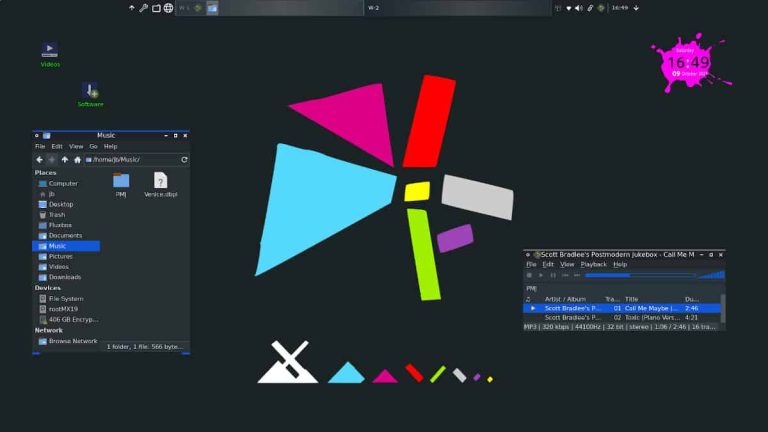Image resolution: width=768 pixels, height=432 pixels.
Task: Click the back arrow in file manager
Action: click(40, 159)
